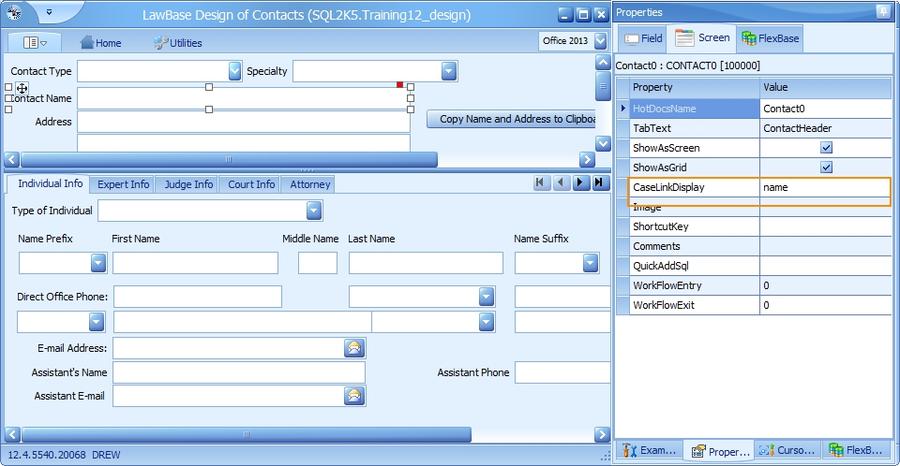The height and width of the screenshot is (466, 900).
Task: Open the FlexB... bottom panel tab
Action: click(x=856, y=451)
